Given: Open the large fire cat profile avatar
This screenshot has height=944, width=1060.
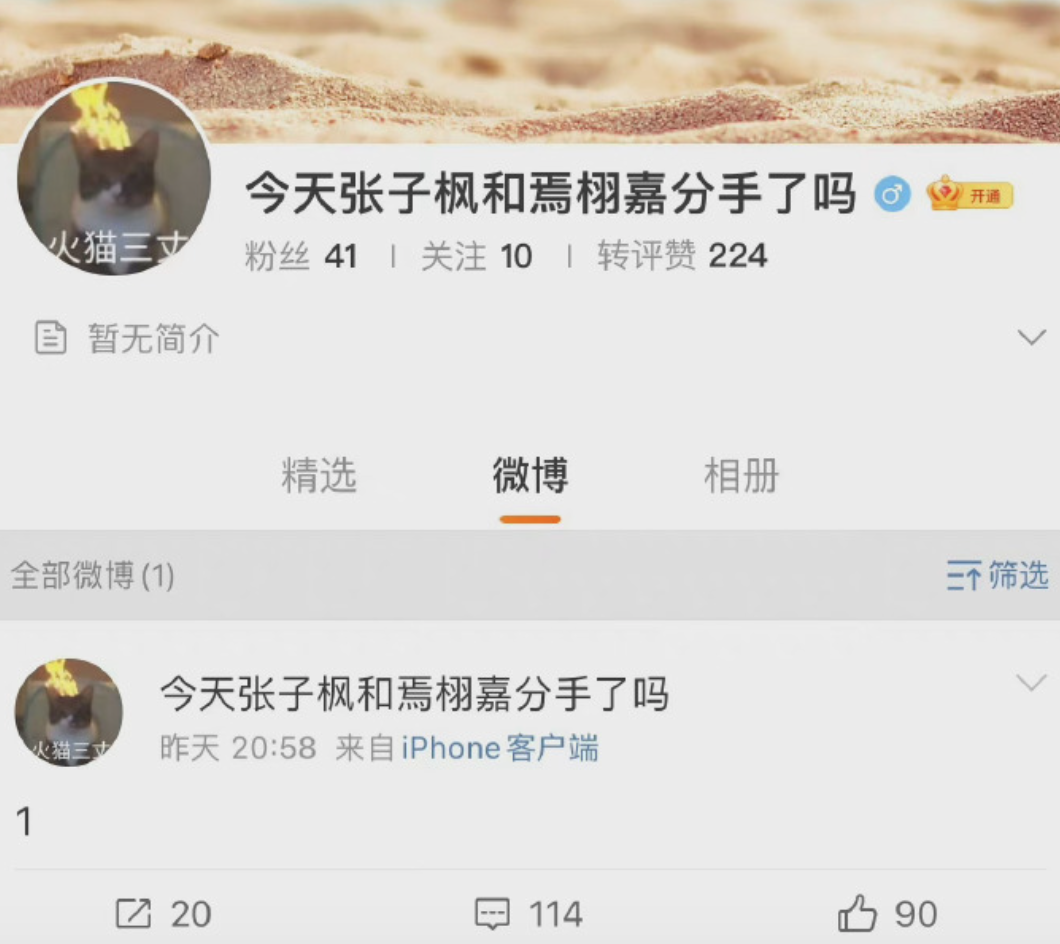Looking at the screenshot, I should click(114, 177).
